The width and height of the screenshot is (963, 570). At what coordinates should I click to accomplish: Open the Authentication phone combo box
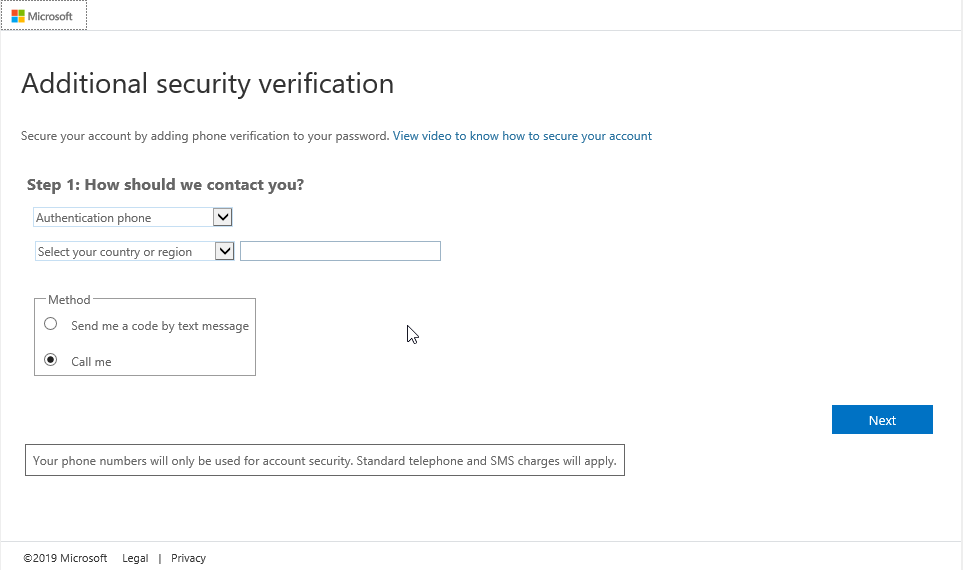[x=122, y=218]
